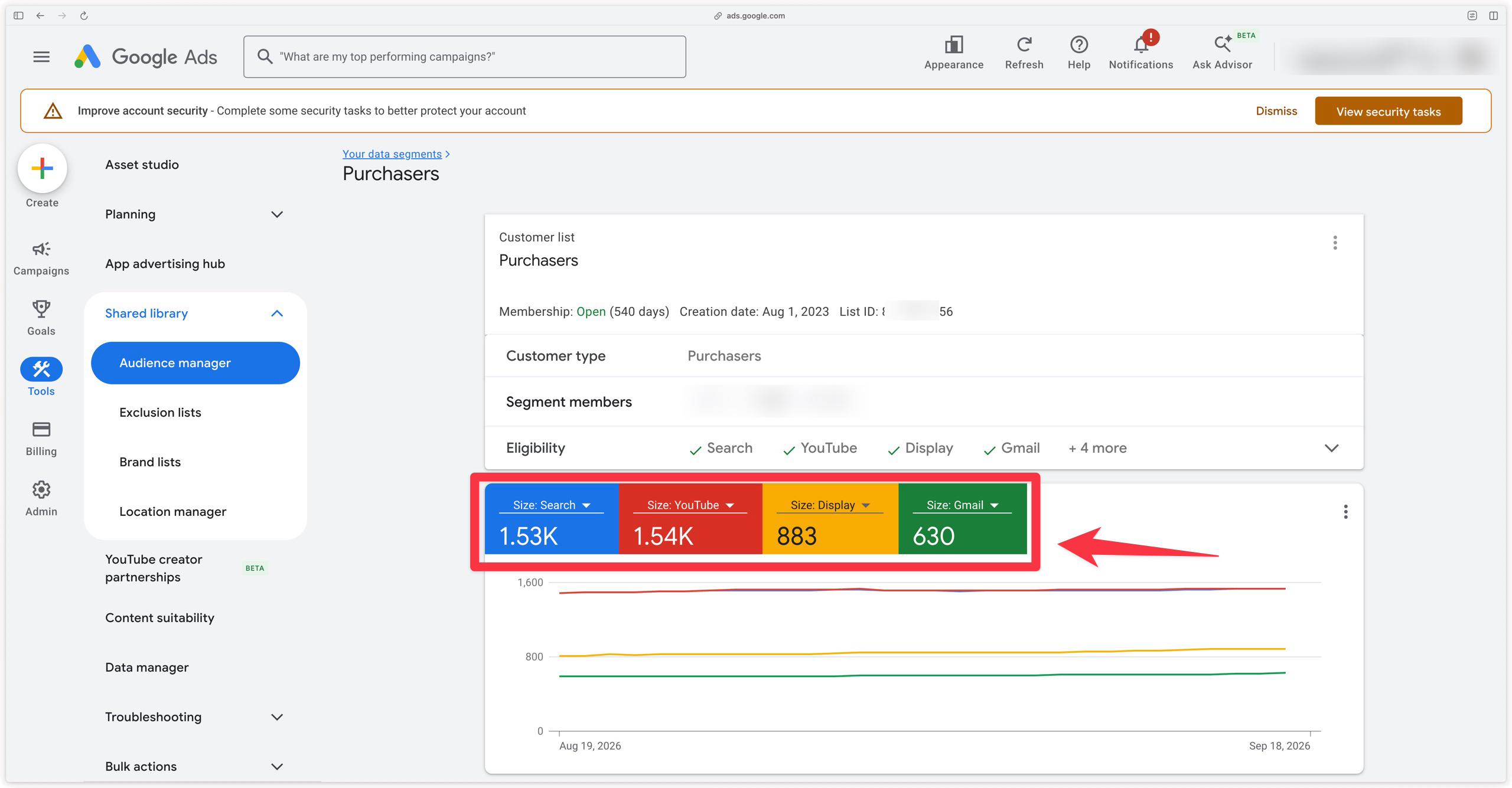This screenshot has width=1512, height=788.
Task: Open App advertising hub
Action: 165,264
